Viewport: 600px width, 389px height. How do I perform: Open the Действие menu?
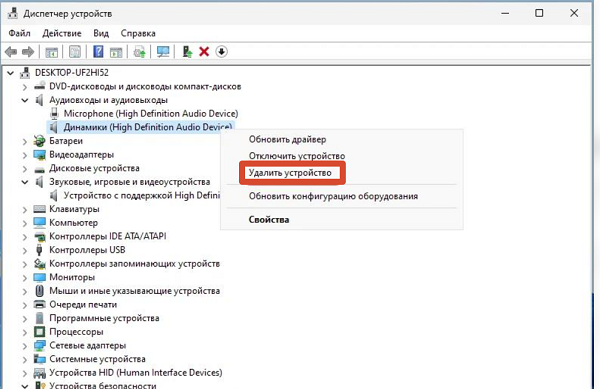(x=62, y=33)
